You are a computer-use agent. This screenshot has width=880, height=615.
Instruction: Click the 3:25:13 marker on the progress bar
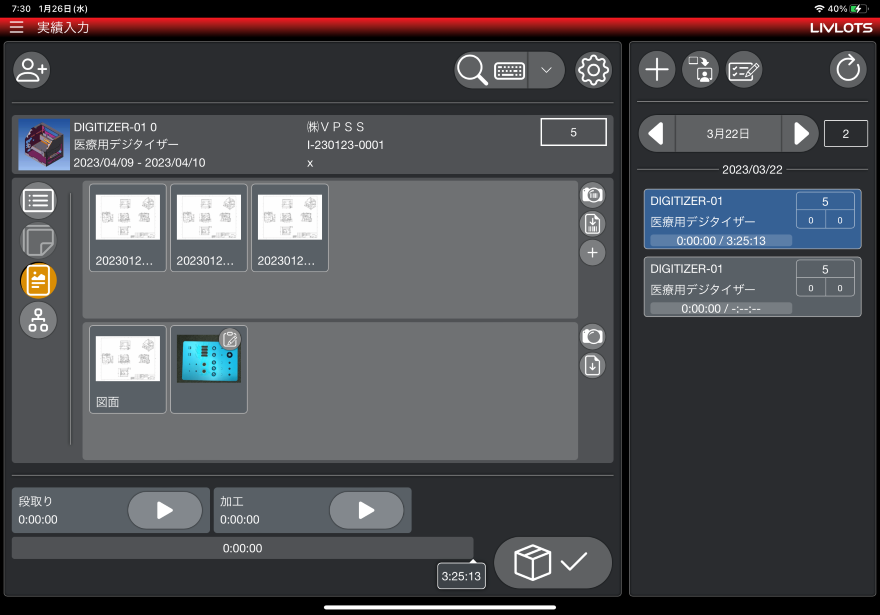click(461, 575)
